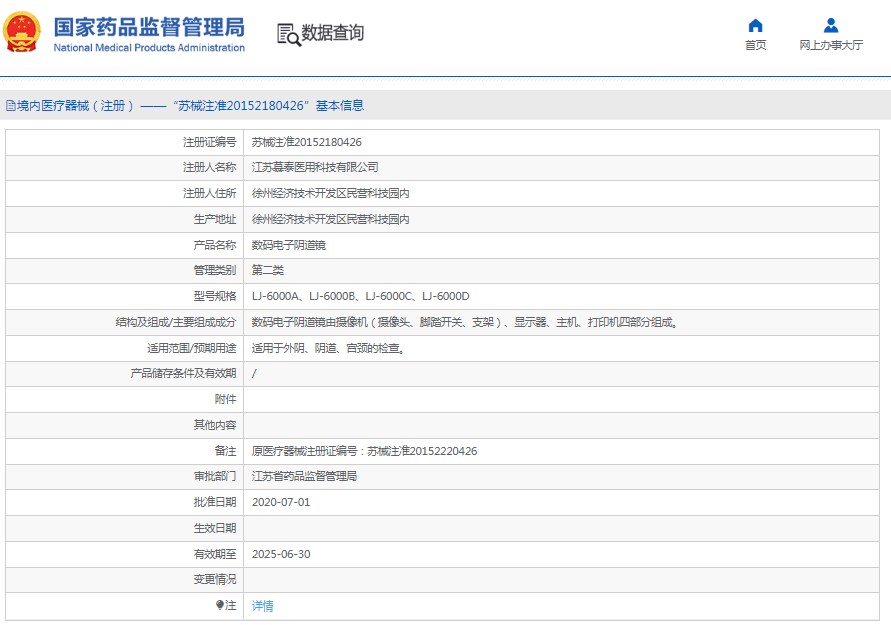The width and height of the screenshot is (891, 625).
Task: Click the 产品名称 label
Action: [x=214, y=245]
